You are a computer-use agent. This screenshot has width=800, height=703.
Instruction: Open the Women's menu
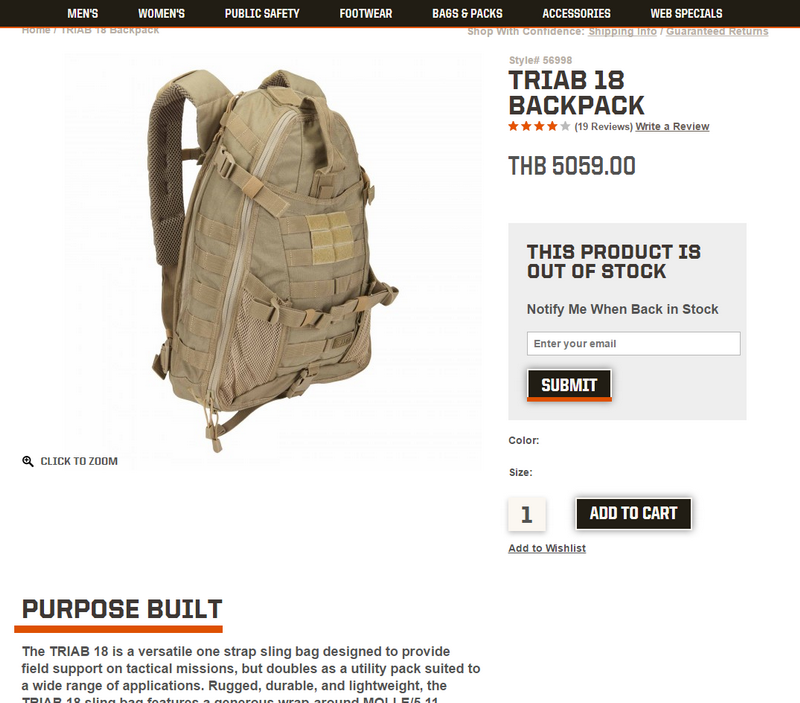161,14
